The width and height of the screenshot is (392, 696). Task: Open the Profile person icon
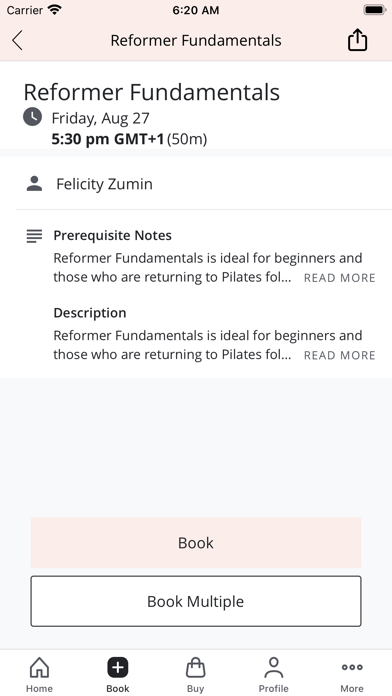(x=273, y=667)
